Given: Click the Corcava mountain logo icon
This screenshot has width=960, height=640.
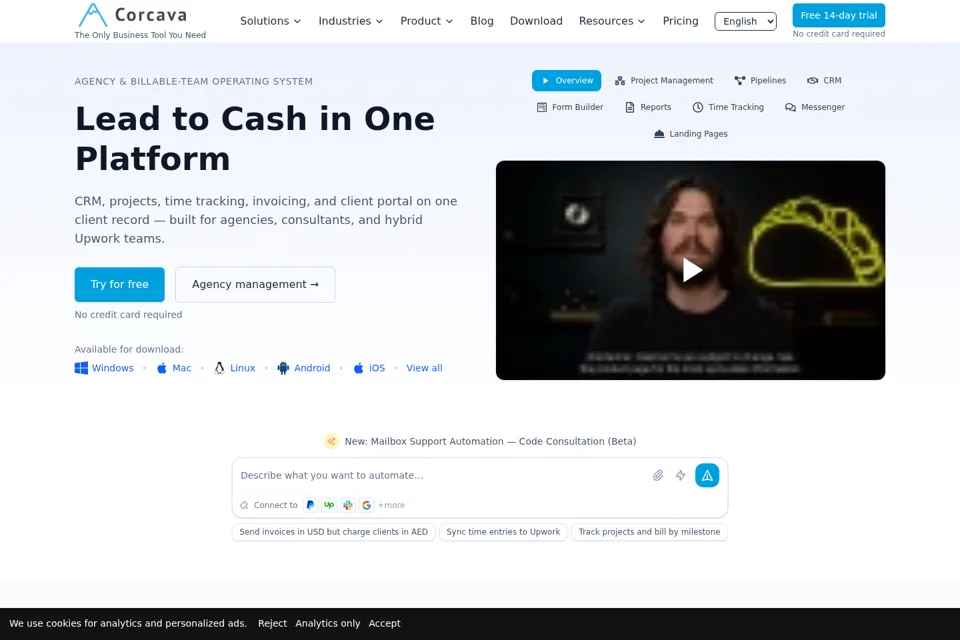Looking at the screenshot, I should pos(93,15).
